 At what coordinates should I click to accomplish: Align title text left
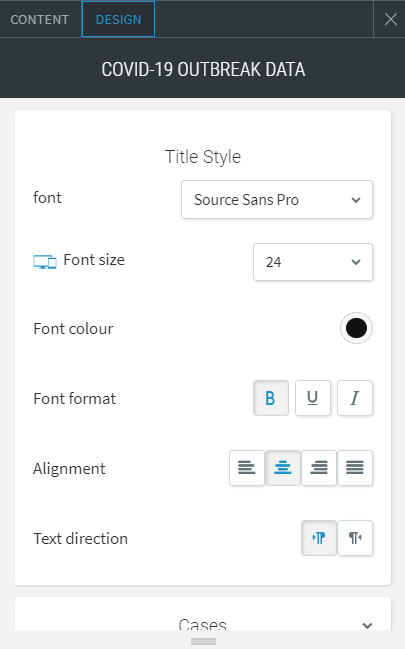coord(247,468)
